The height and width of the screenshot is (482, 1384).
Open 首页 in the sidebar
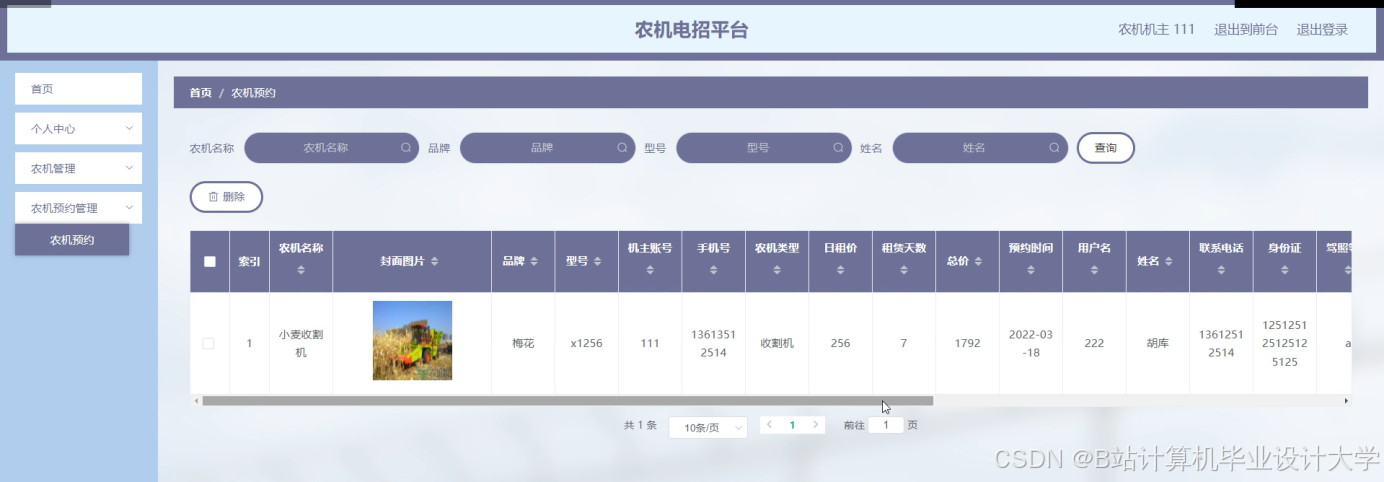pos(78,89)
